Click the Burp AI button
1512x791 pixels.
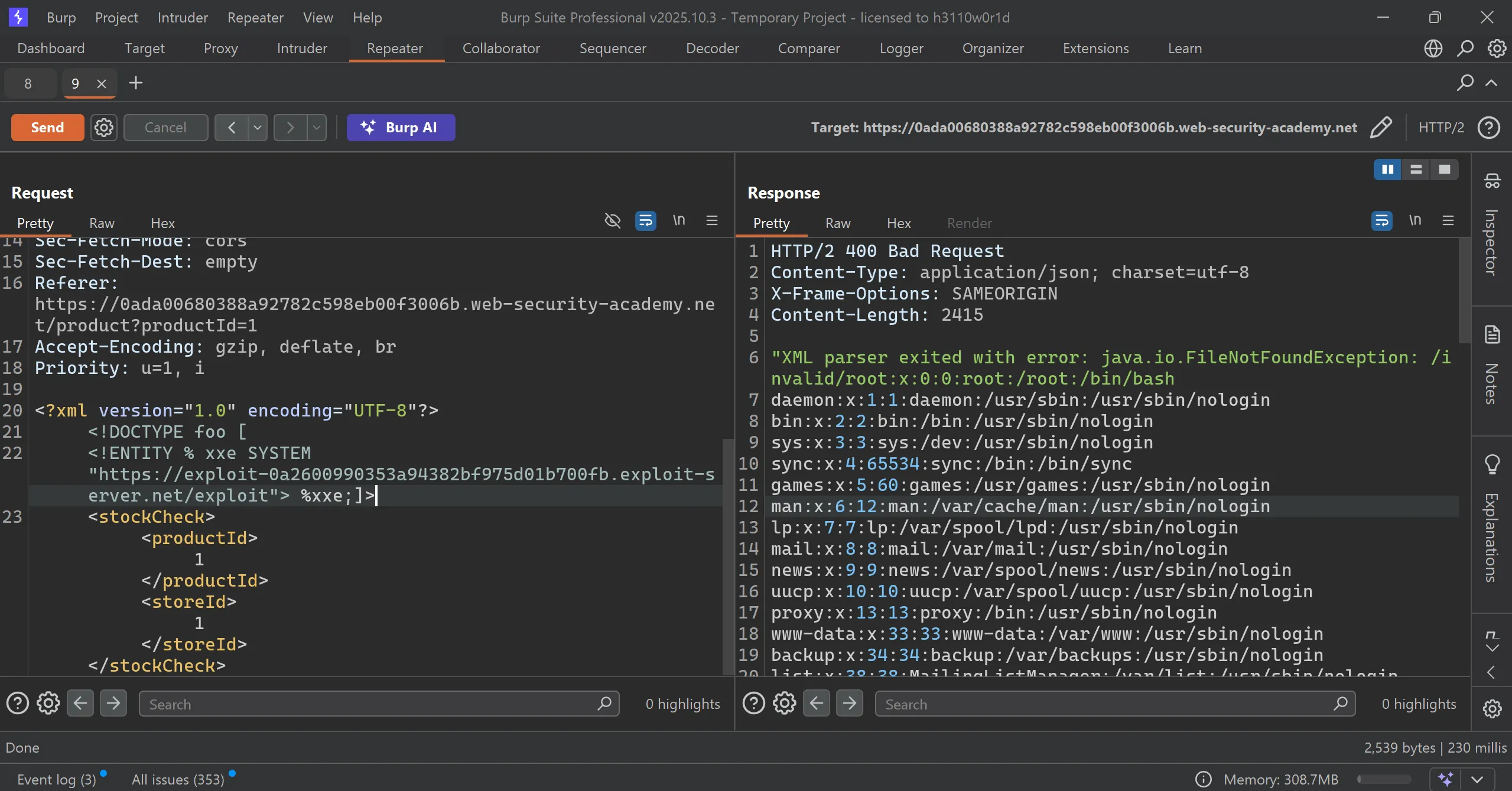pos(401,128)
